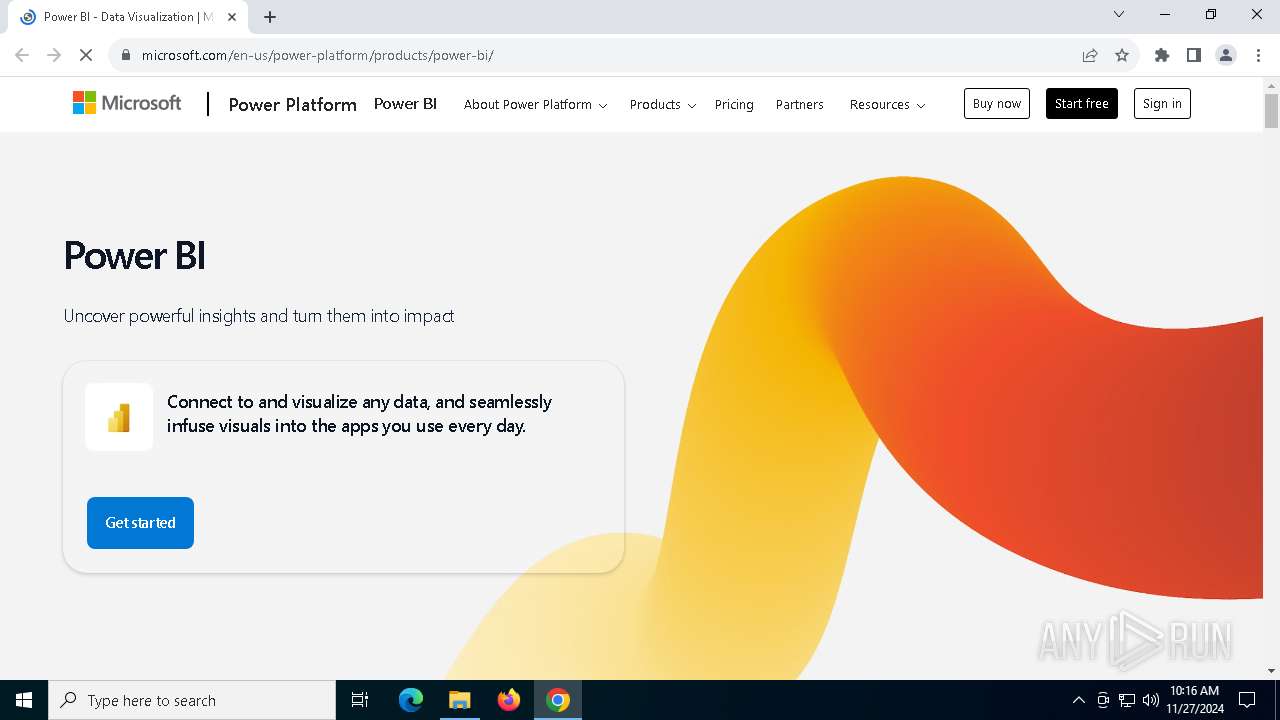This screenshot has height=720, width=1280.
Task: Open the Chrome profile avatar
Action: pyautogui.click(x=1226, y=55)
